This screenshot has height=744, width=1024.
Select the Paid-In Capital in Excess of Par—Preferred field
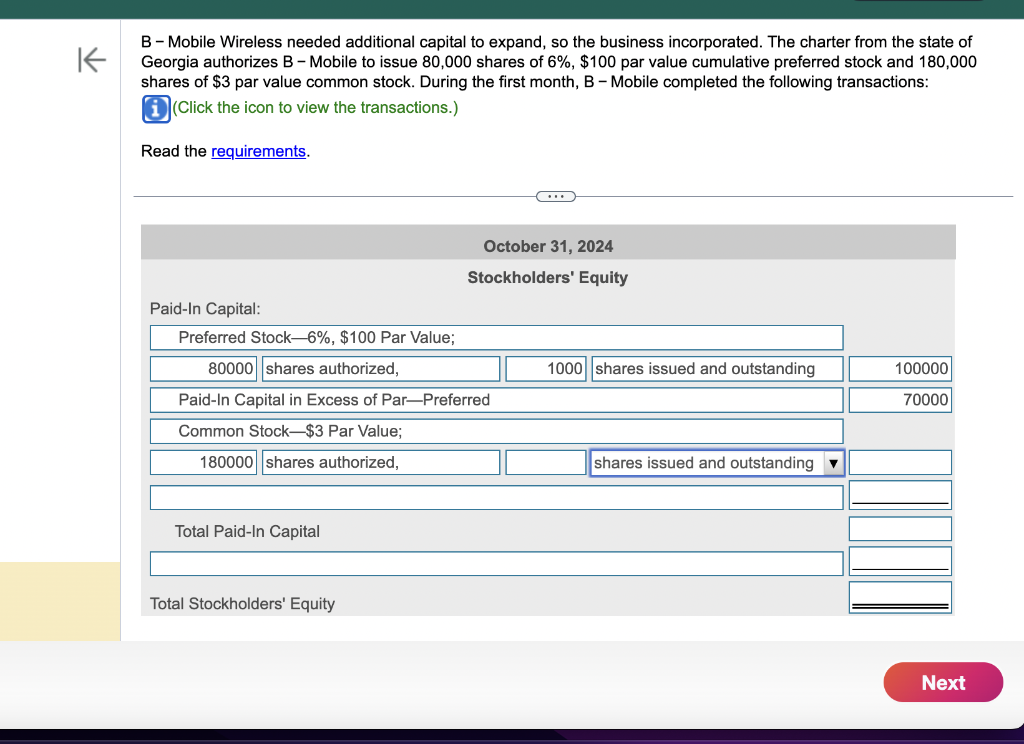coord(496,400)
